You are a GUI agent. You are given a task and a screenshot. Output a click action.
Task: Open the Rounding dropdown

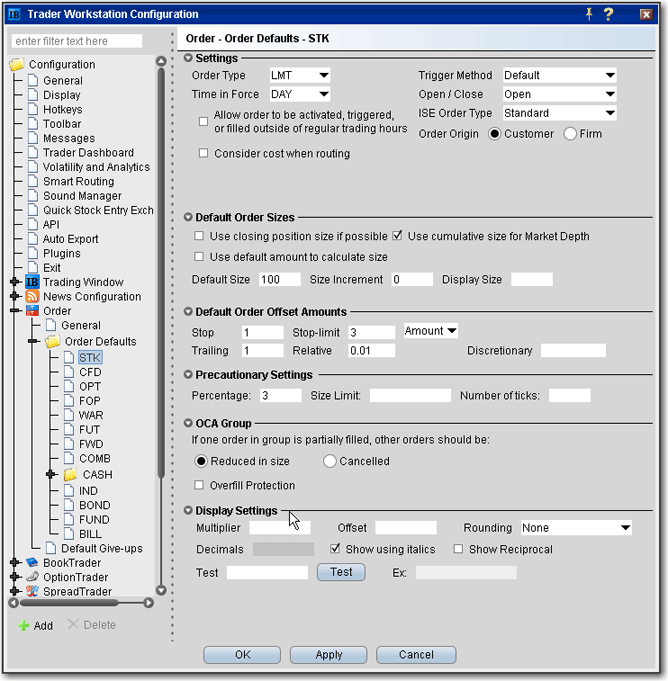click(x=576, y=528)
